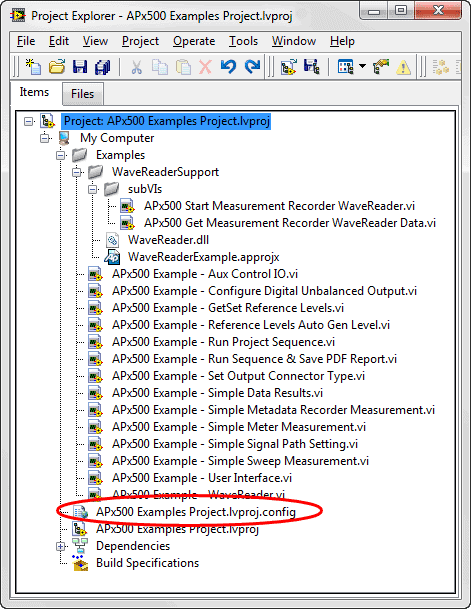Collapse the Examples folder node
Screen dimensions: 471x609
pyautogui.click(x=61, y=155)
